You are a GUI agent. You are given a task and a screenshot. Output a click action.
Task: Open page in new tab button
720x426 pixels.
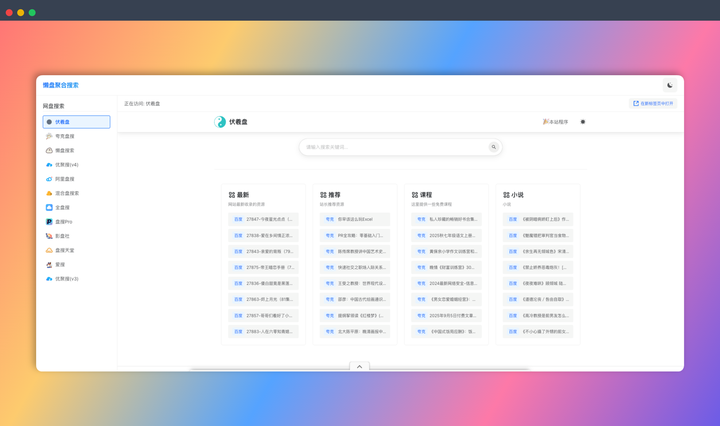[x=653, y=103]
